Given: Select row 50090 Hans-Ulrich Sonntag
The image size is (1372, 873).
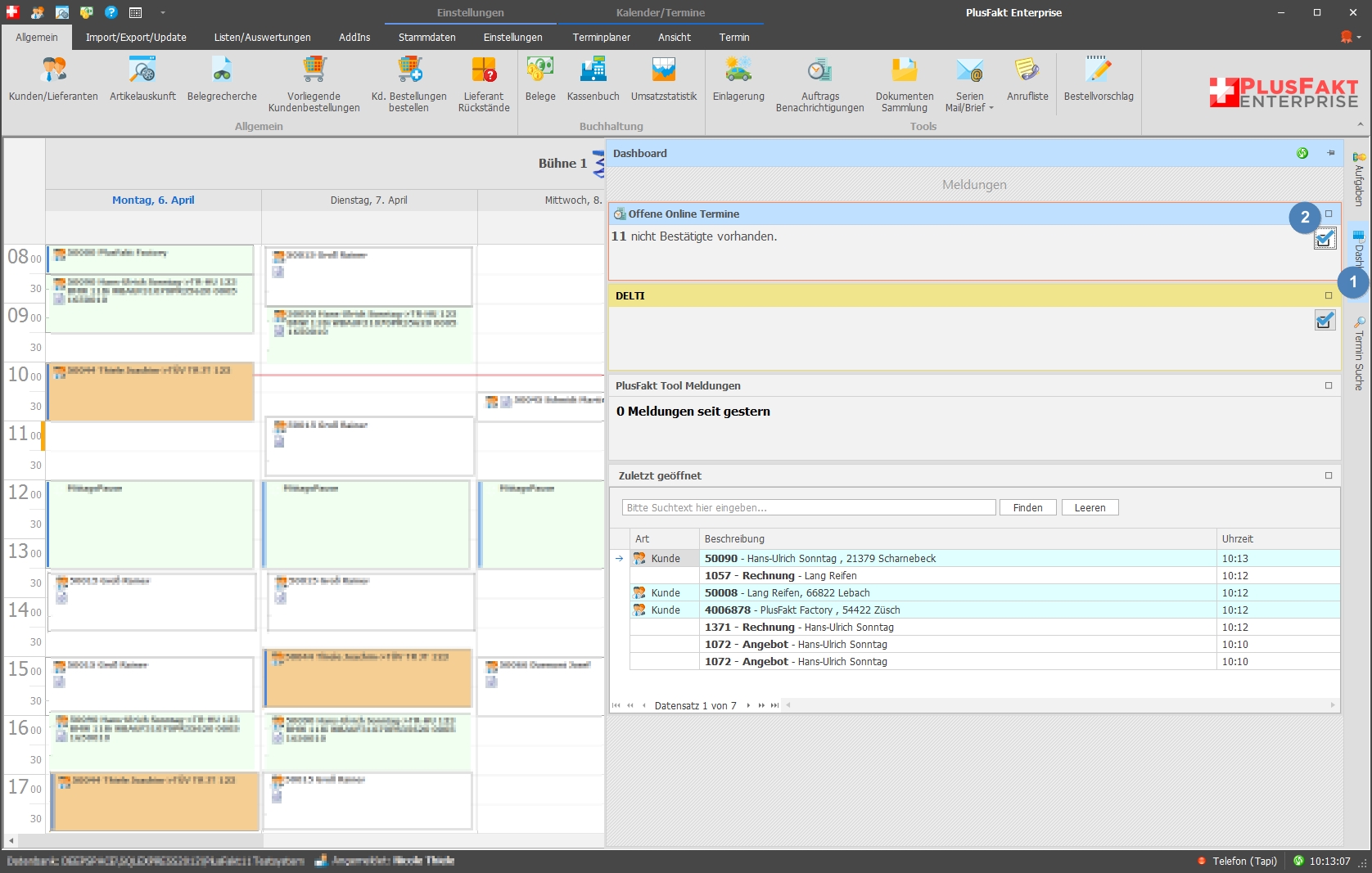Looking at the screenshot, I should 985,558.
